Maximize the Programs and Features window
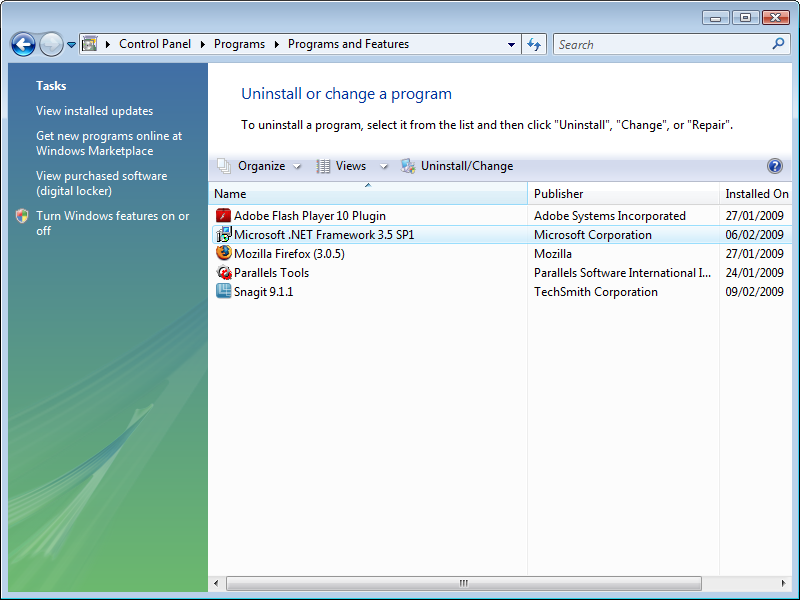This screenshot has height=600, width=800. (745, 18)
